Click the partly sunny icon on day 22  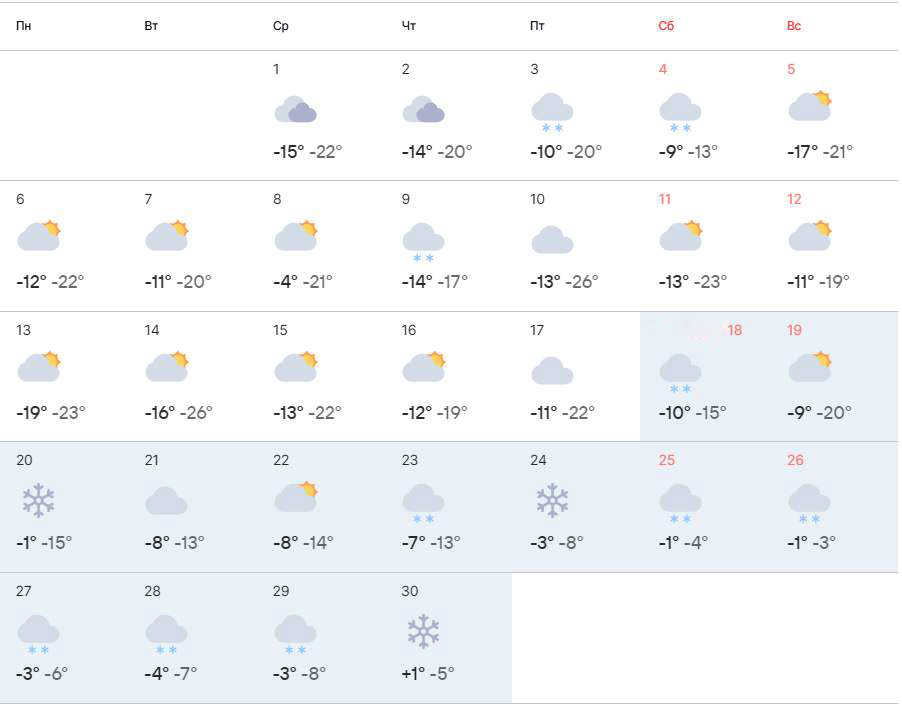(295, 496)
